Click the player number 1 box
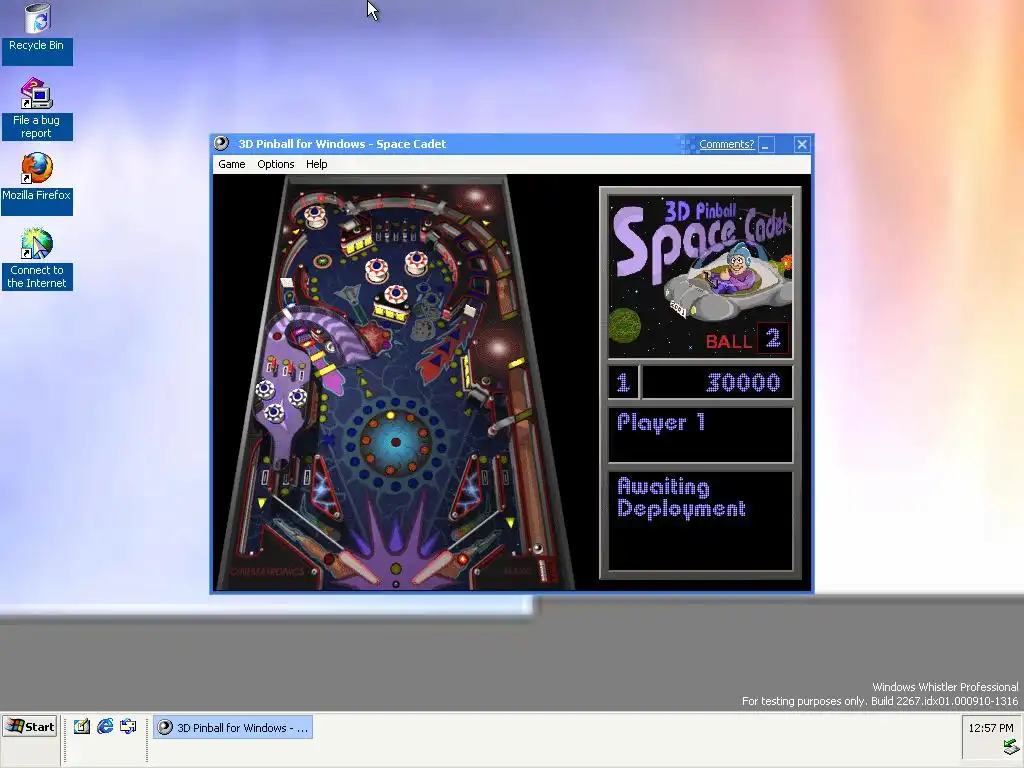 coord(623,382)
